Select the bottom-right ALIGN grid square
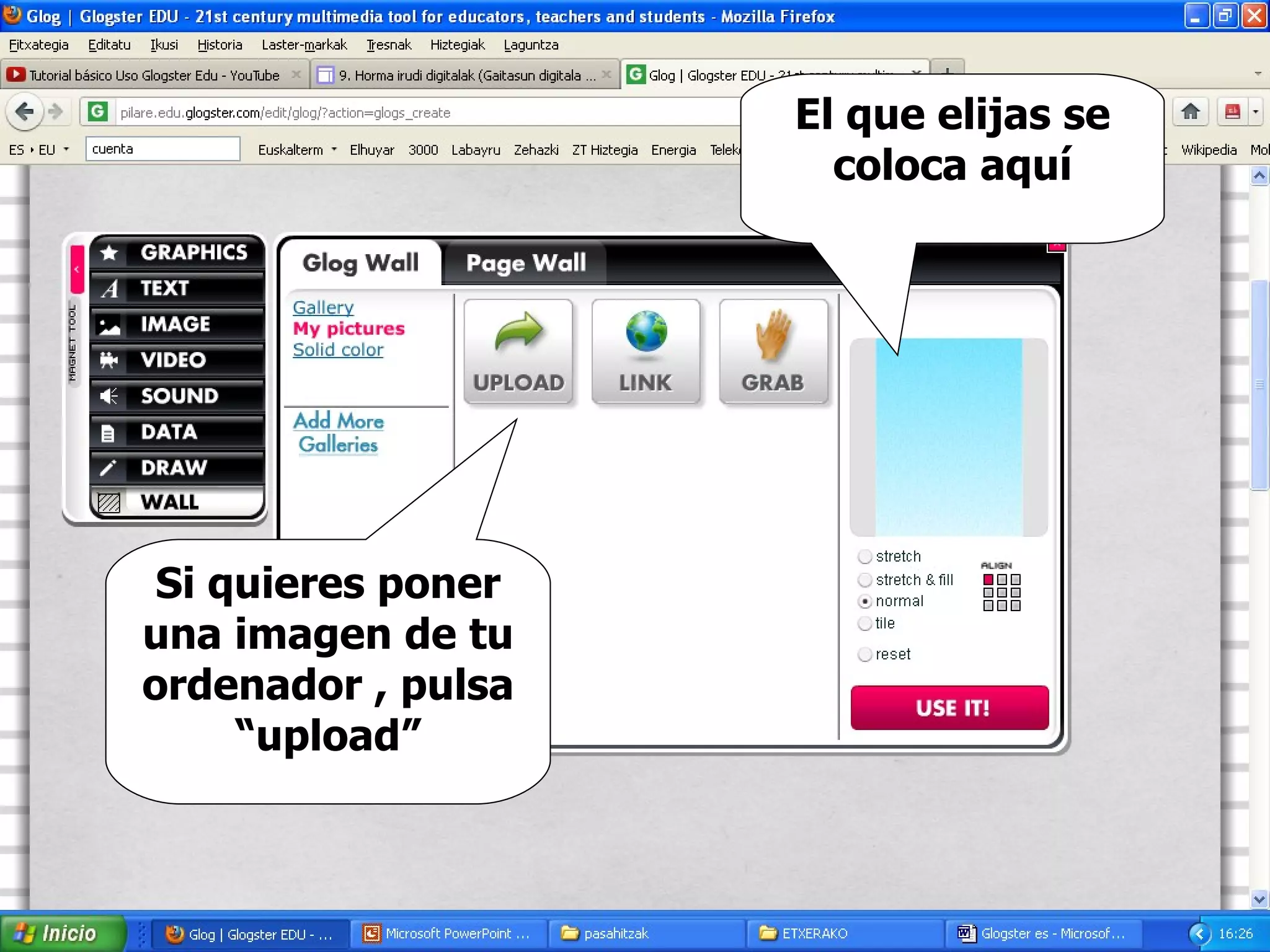The width and height of the screenshot is (1270, 952). pos(1016,606)
